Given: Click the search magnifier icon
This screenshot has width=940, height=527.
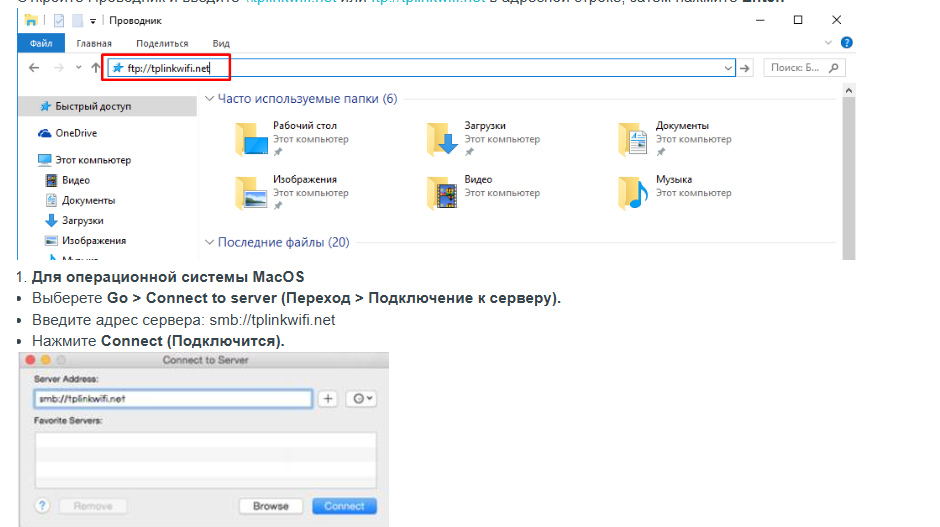Looking at the screenshot, I should point(833,68).
